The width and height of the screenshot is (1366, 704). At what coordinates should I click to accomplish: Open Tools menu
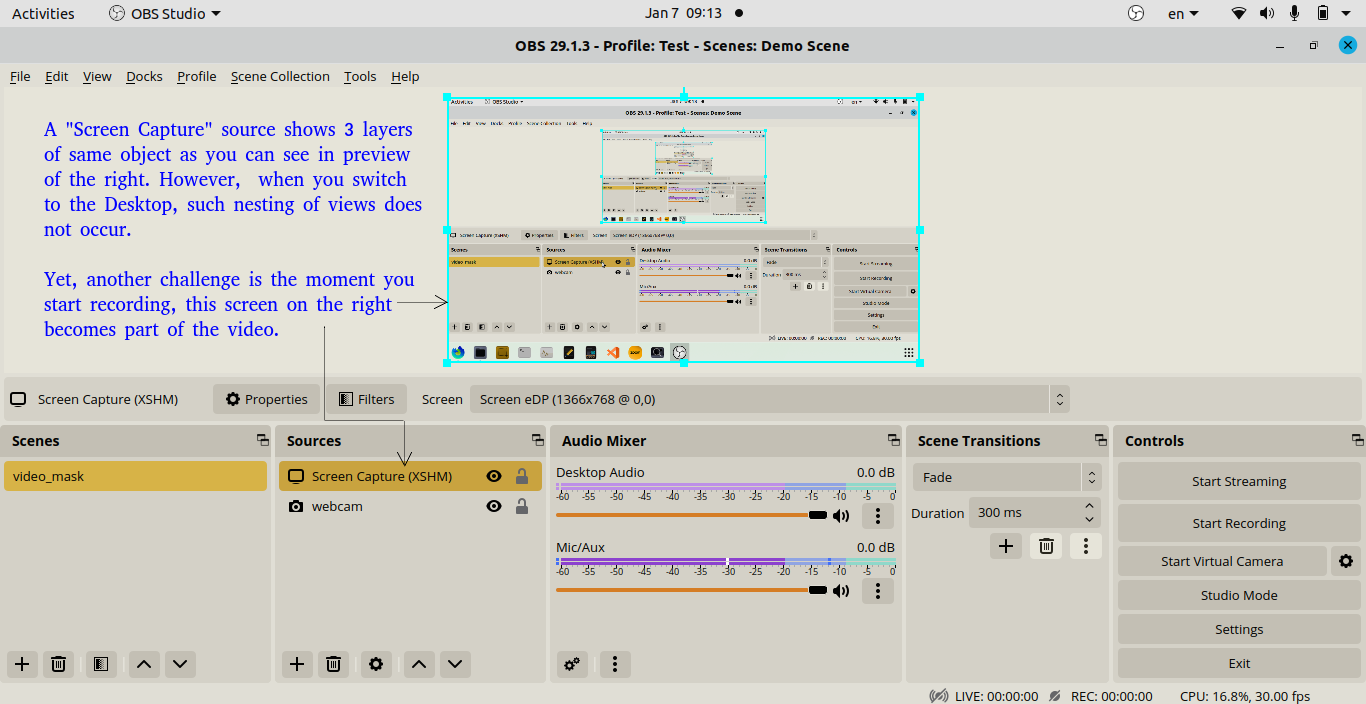pyautogui.click(x=360, y=76)
